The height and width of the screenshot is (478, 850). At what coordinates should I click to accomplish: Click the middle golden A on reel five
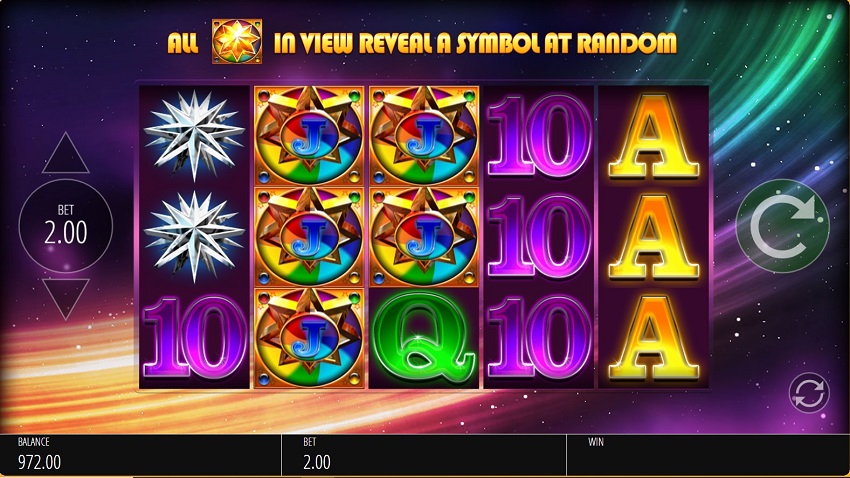click(x=654, y=236)
